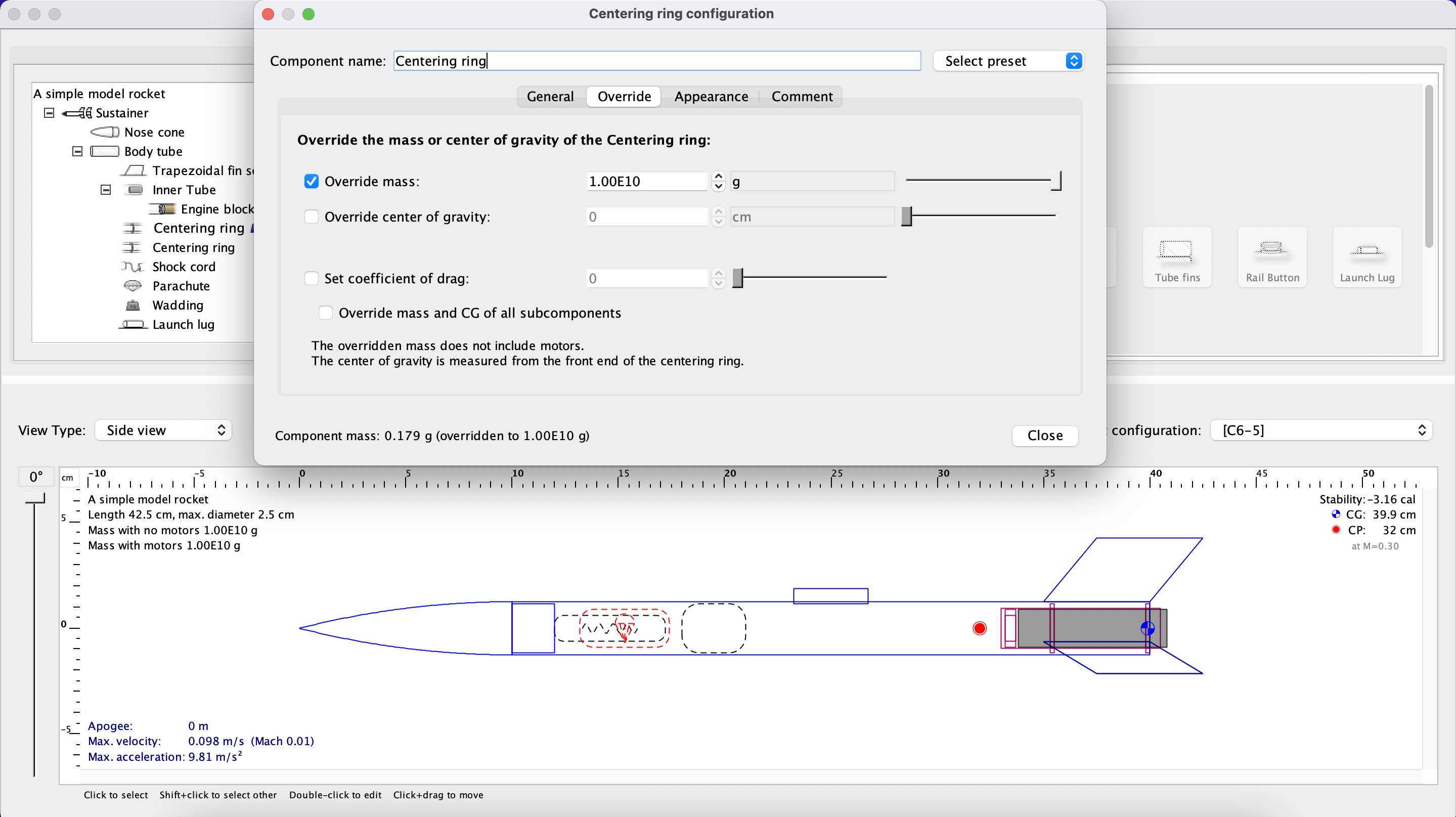Collapse the Inner Tube tree branch
The width and height of the screenshot is (1456, 817).
click(x=106, y=189)
